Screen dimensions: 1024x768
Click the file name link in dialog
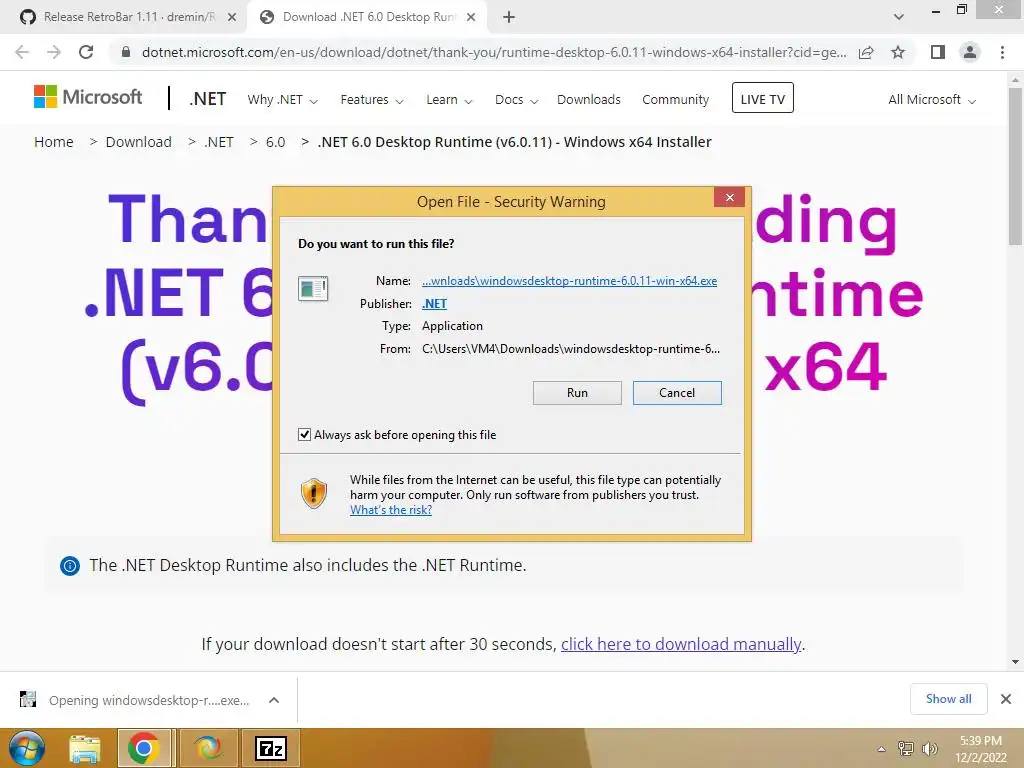pyautogui.click(x=569, y=281)
